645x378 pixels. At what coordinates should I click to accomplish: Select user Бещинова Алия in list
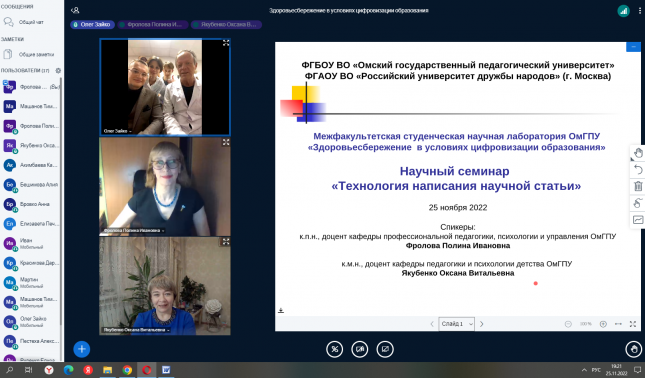pyautogui.click(x=31, y=185)
